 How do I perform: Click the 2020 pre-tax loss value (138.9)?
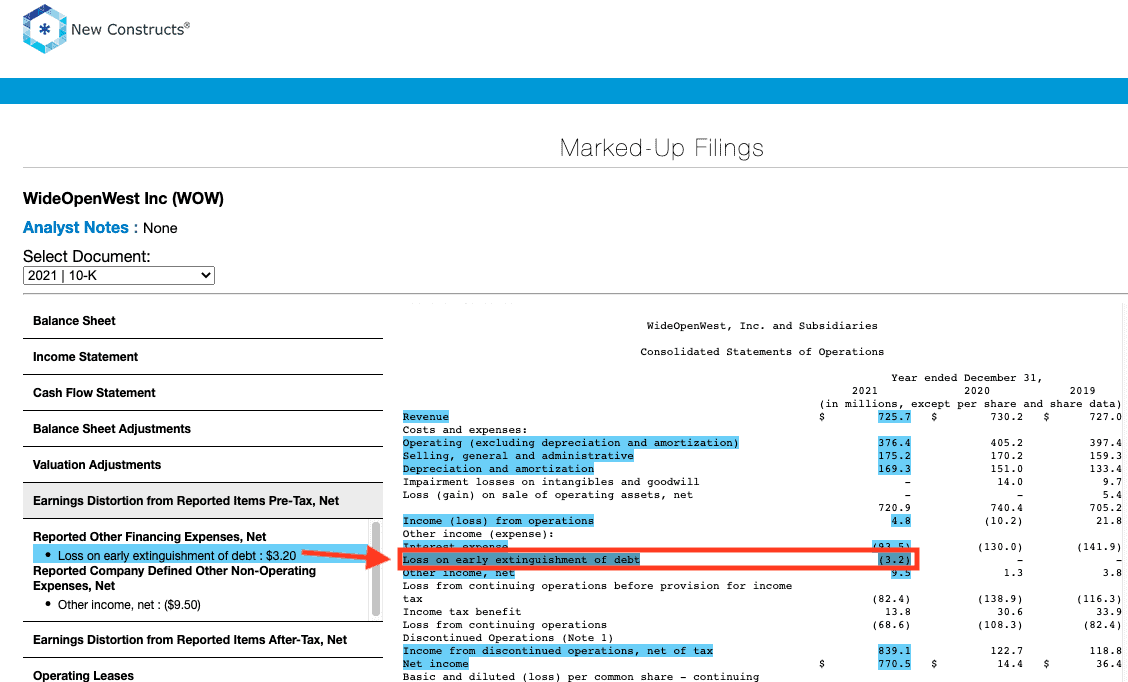pyautogui.click(x=1000, y=599)
